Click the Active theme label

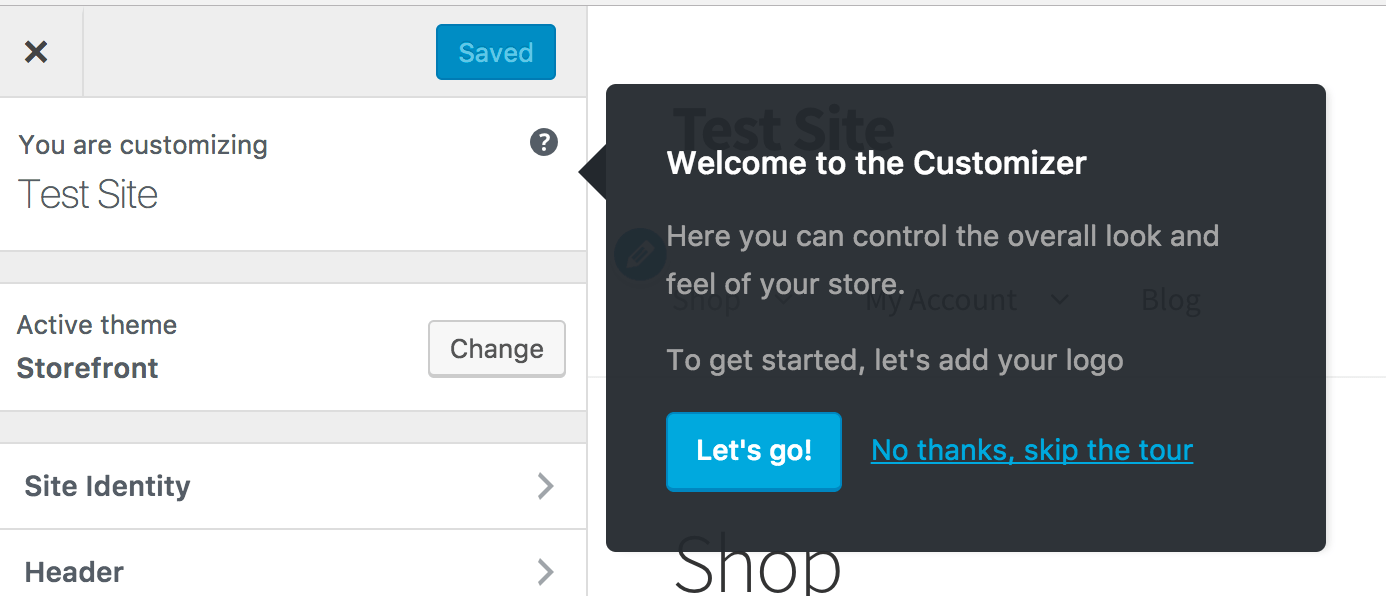pyautogui.click(x=96, y=324)
